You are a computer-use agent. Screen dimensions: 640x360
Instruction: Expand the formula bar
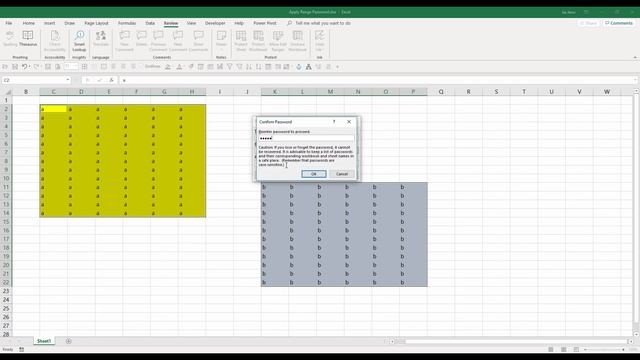[x=636, y=80]
